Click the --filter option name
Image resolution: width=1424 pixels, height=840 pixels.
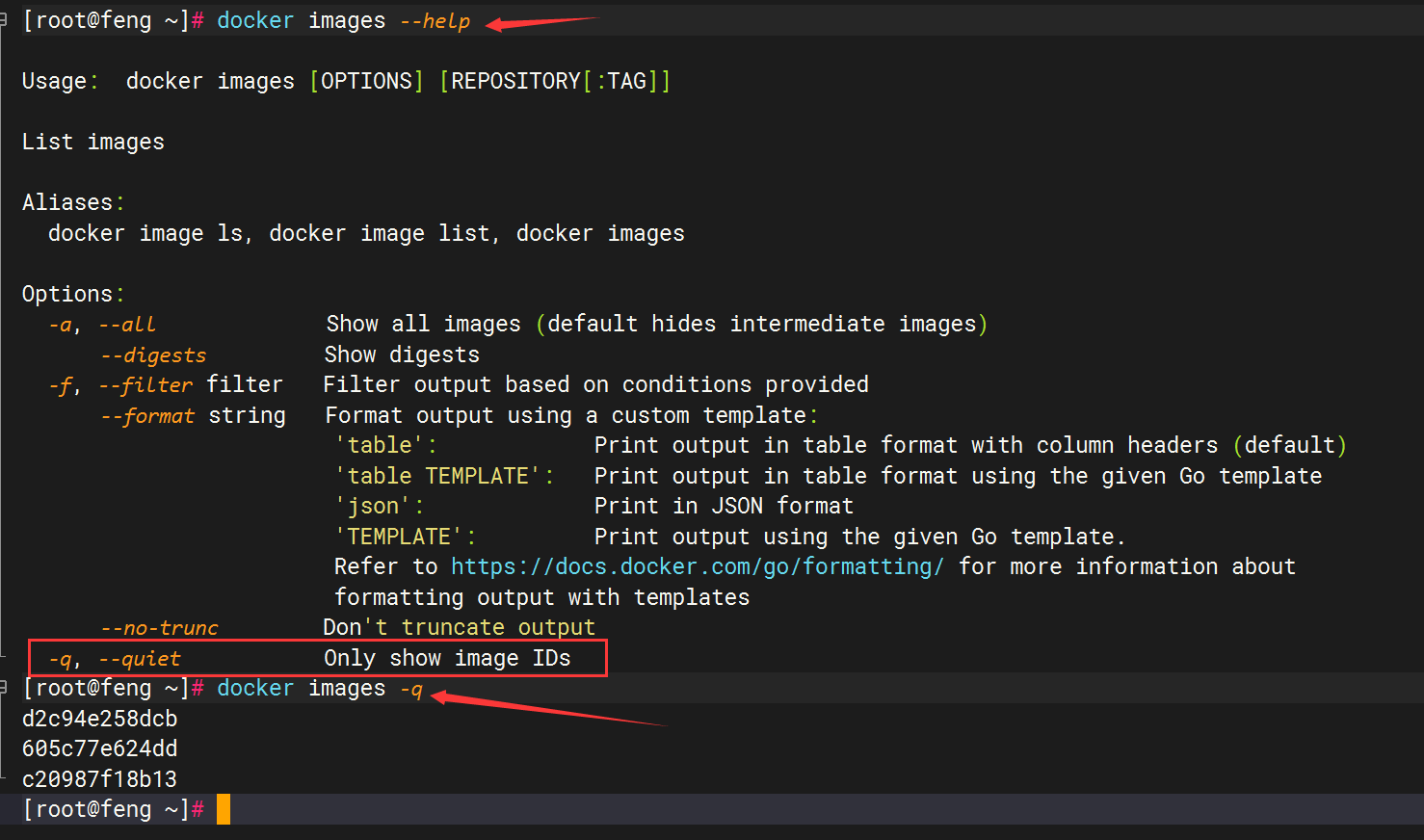[x=145, y=385]
